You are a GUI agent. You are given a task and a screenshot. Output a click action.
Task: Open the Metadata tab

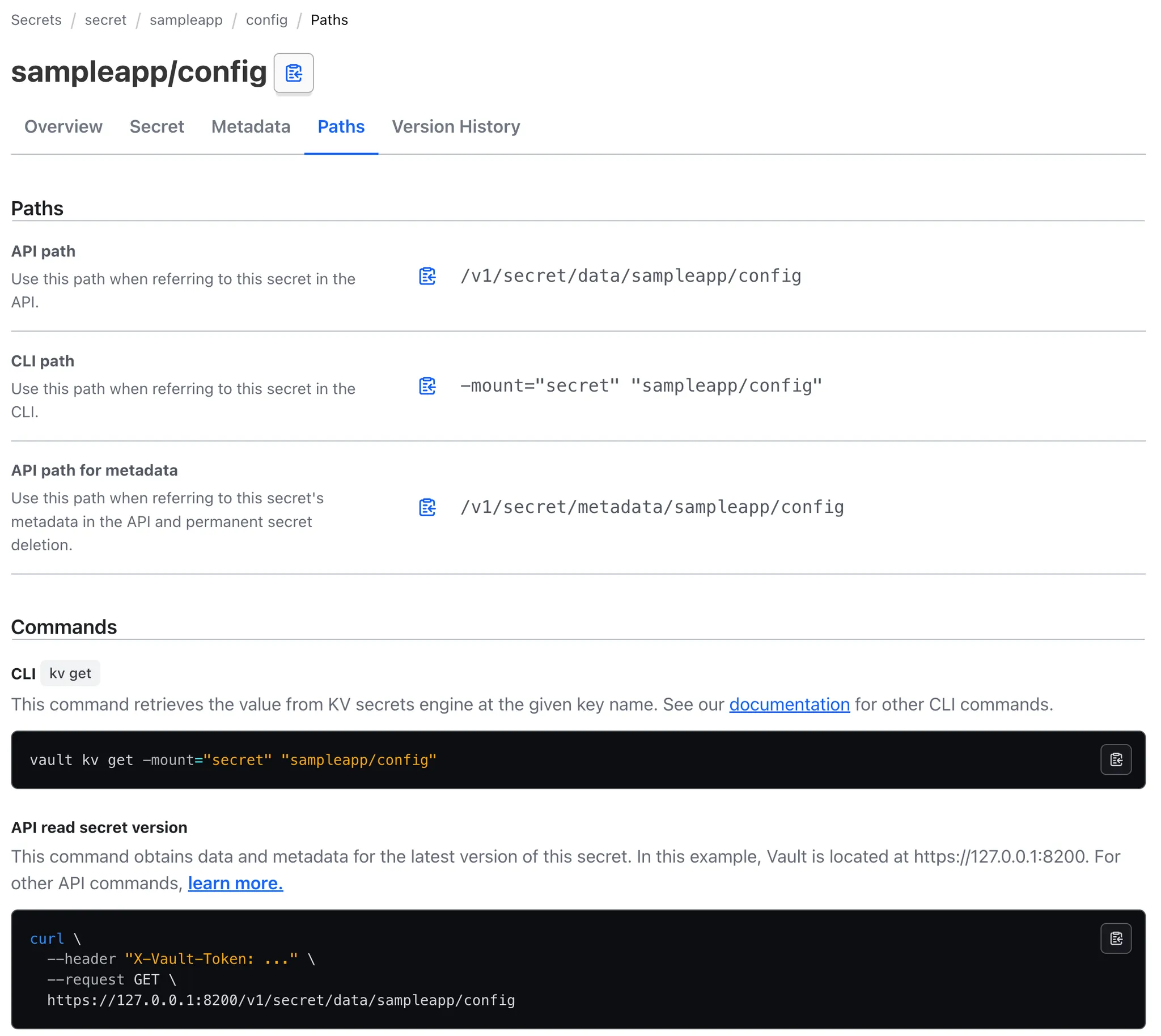pos(251,126)
